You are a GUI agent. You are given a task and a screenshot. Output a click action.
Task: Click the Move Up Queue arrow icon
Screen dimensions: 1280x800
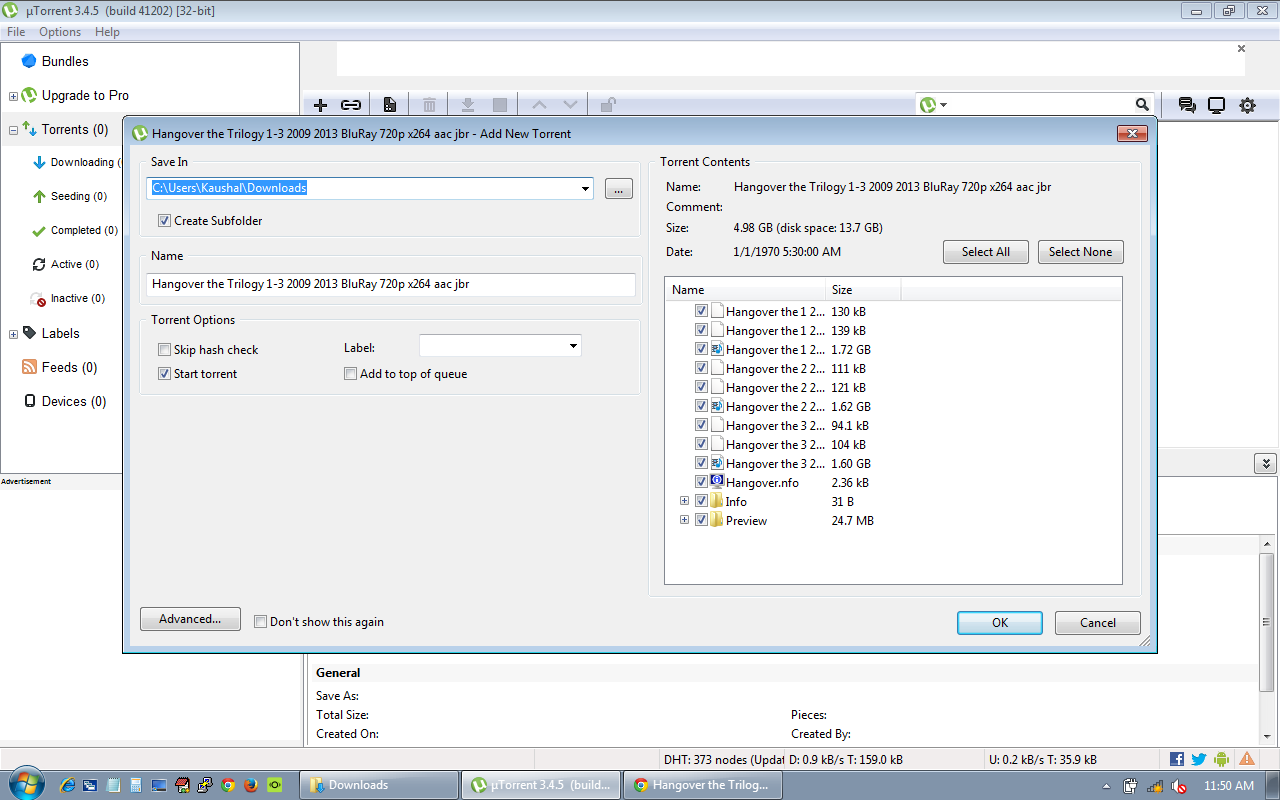[x=540, y=105]
